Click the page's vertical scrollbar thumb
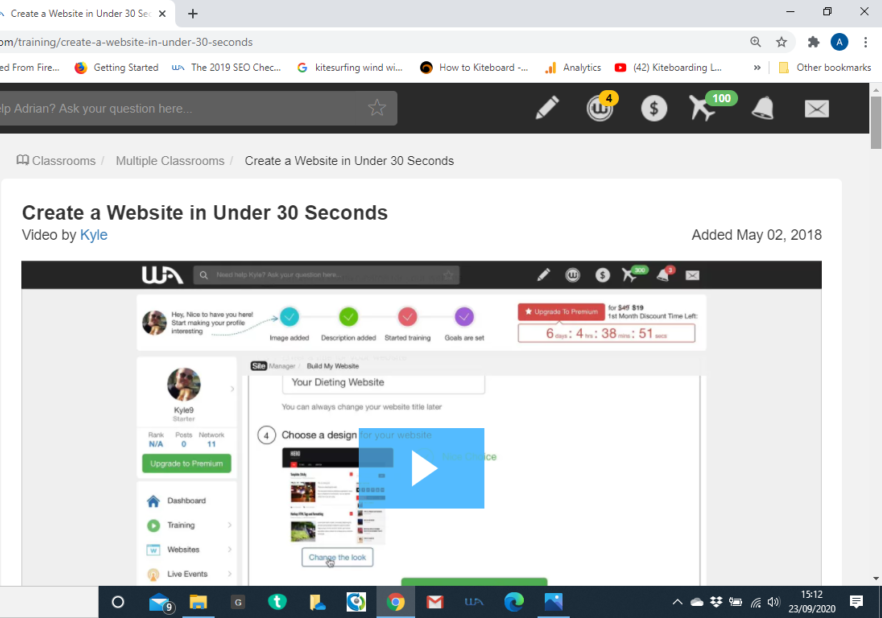 coord(876,122)
